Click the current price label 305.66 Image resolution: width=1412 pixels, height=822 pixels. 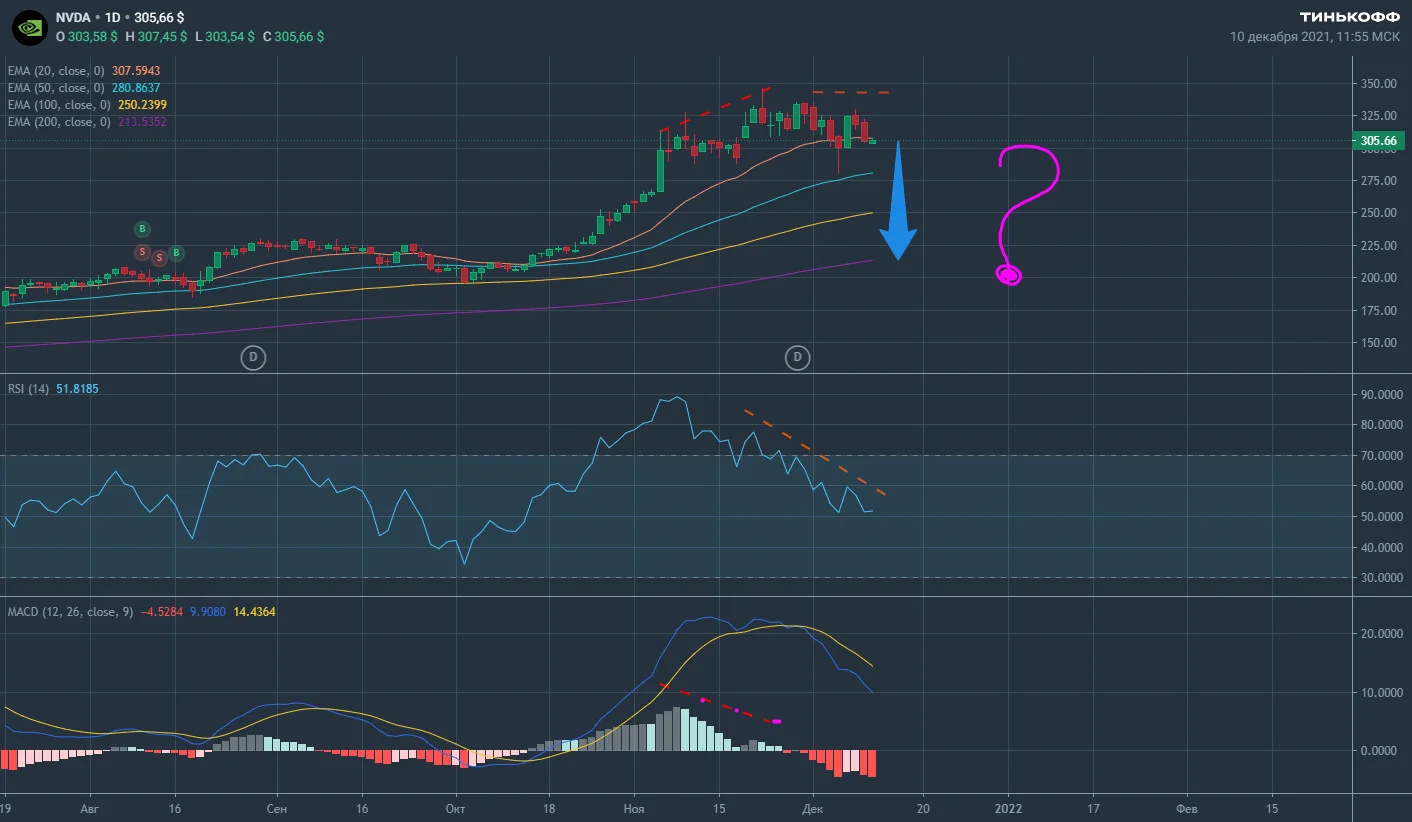pyautogui.click(x=1380, y=141)
